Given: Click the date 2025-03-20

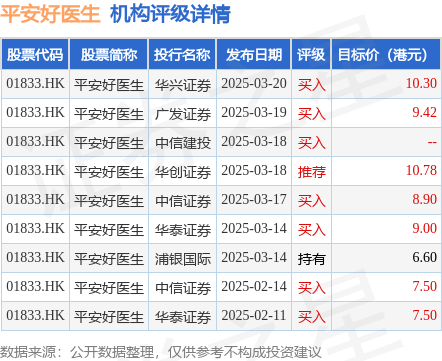Looking at the screenshot, I should 254,83.
